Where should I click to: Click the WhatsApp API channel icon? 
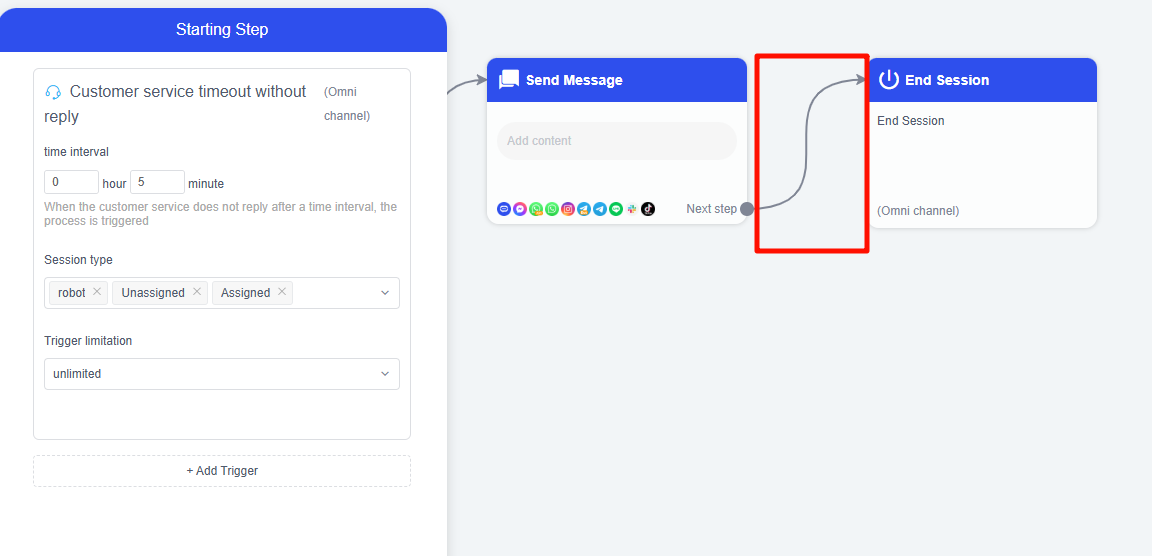[x=536, y=209]
